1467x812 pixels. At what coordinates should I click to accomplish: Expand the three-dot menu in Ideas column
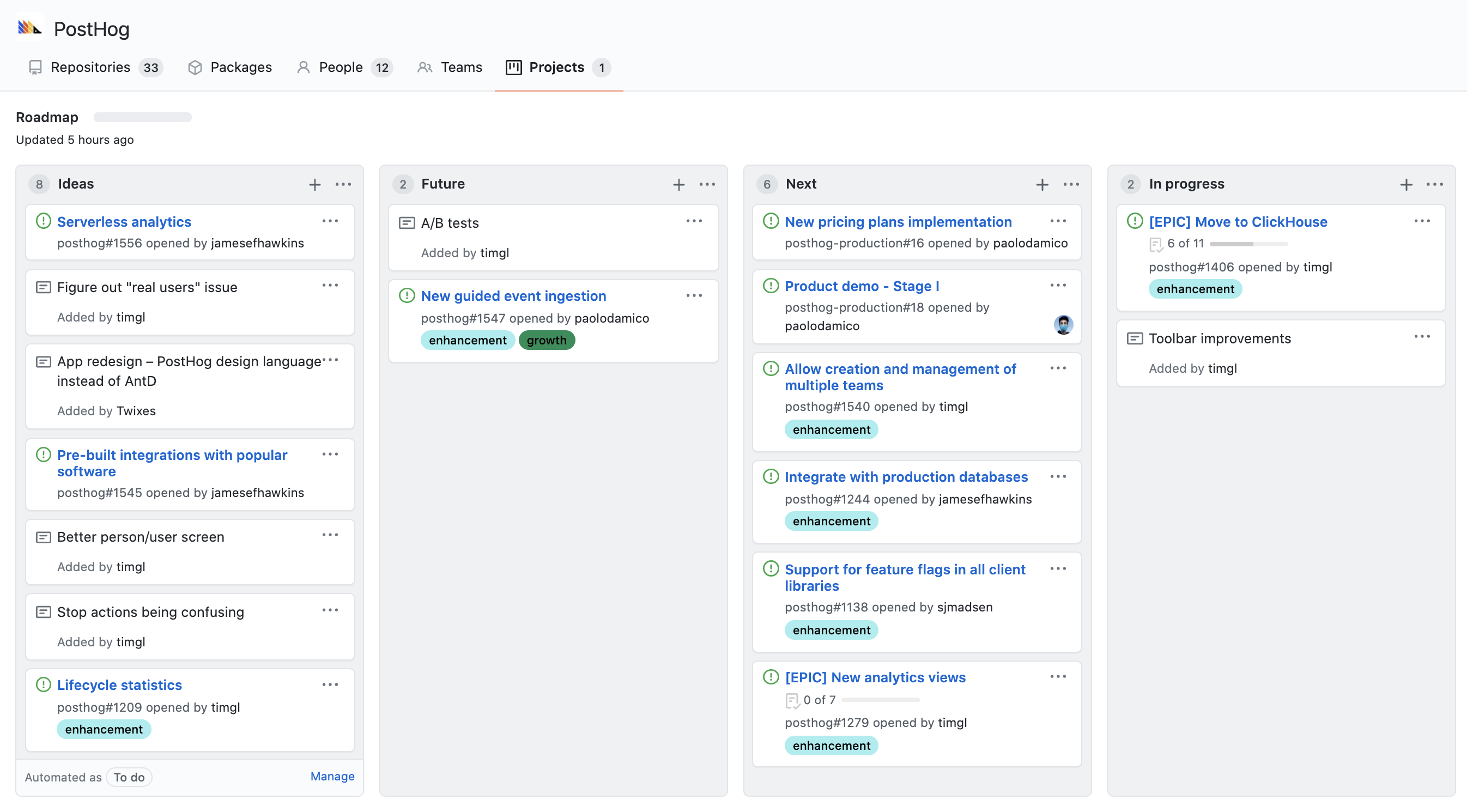(344, 184)
